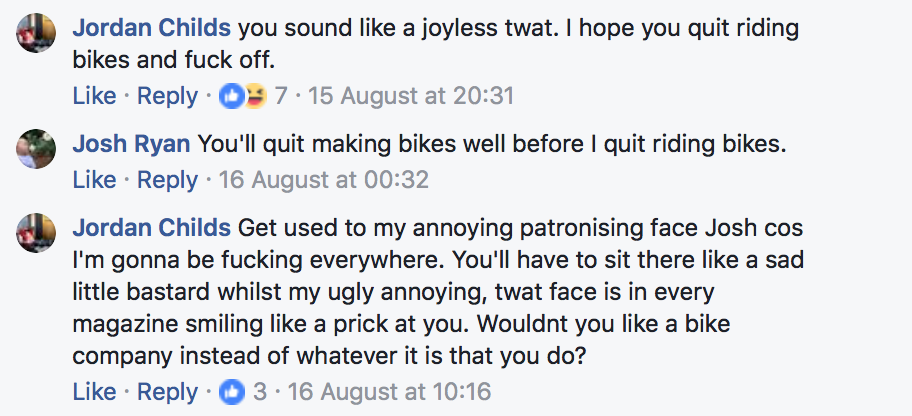The image size is (912, 416).
Task: Open the Josh Ryan name link
Action: pyautogui.click(x=131, y=144)
